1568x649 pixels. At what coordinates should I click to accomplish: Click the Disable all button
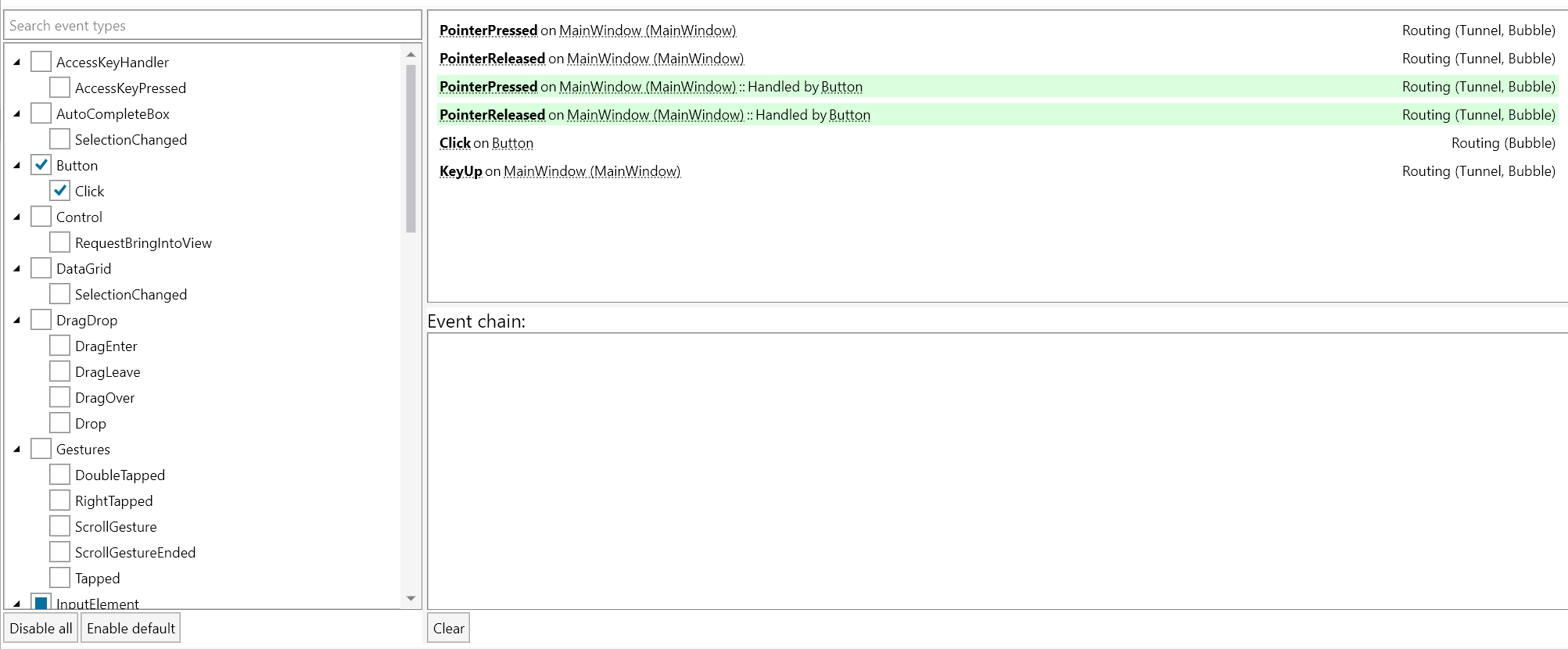tap(41, 628)
